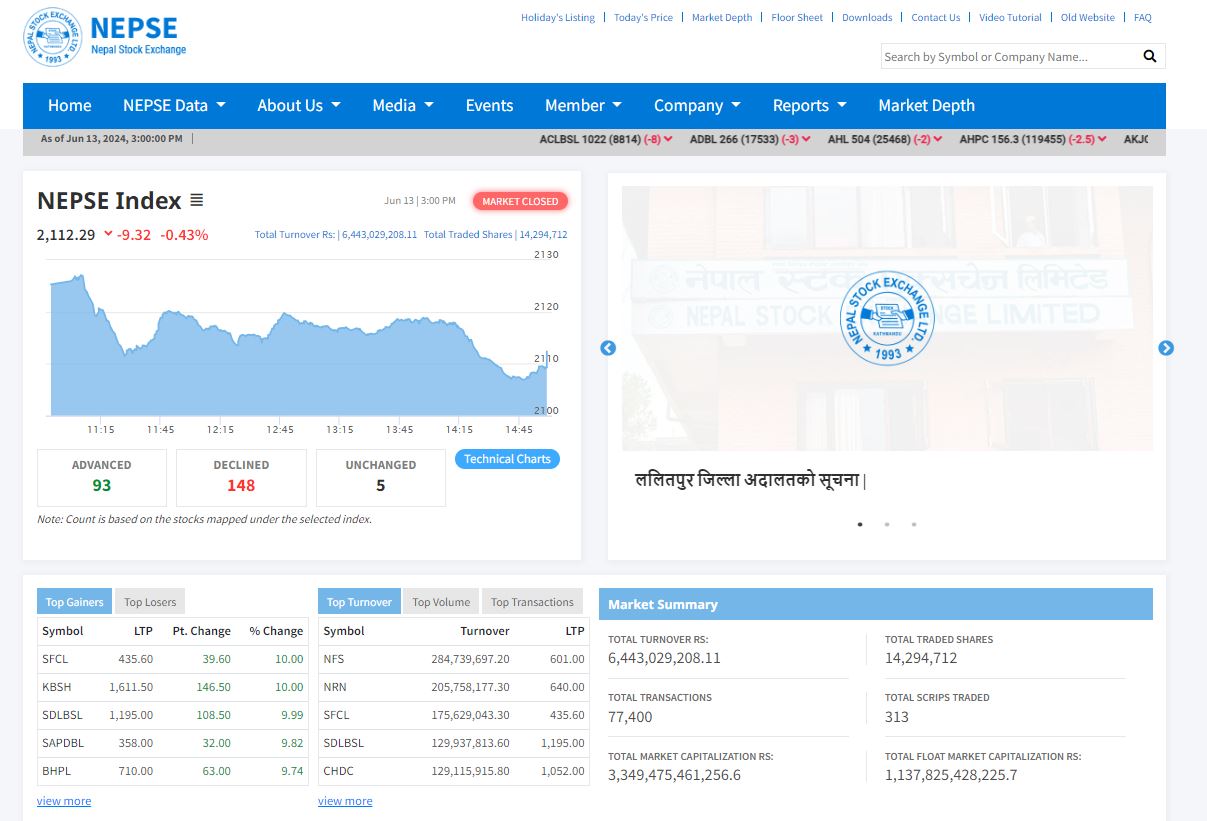Open the FAQ link
Image resolution: width=1207 pixels, height=821 pixels.
(x=1143, y=17)
